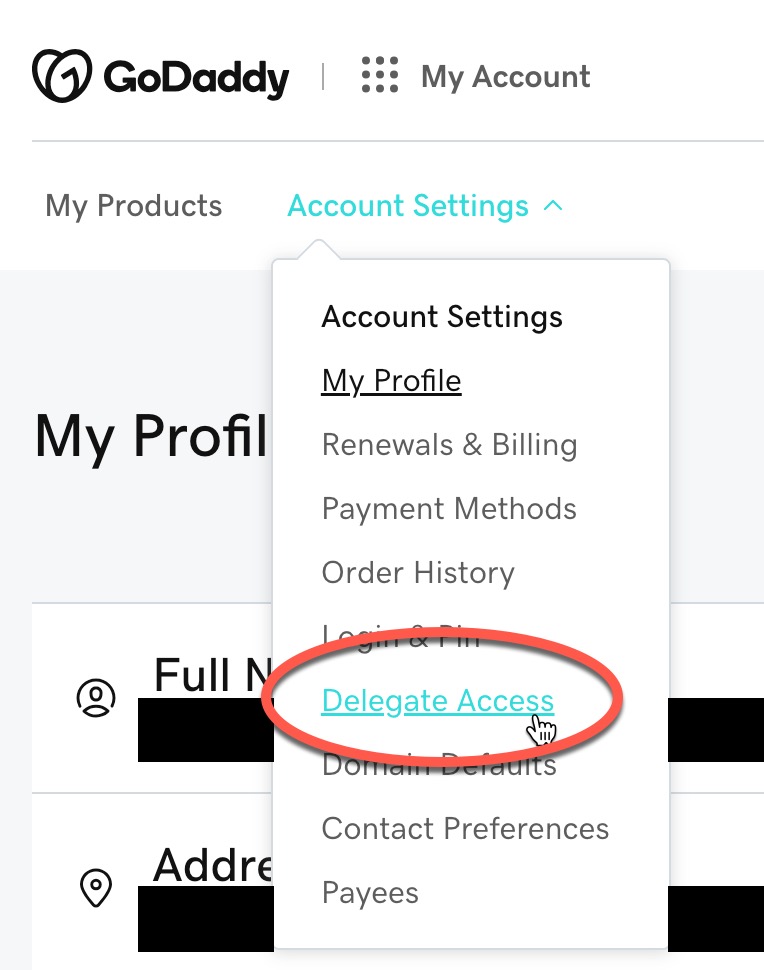Open the Delegate Access link
This screenshot has height=970, width=764.
[437, 701]
